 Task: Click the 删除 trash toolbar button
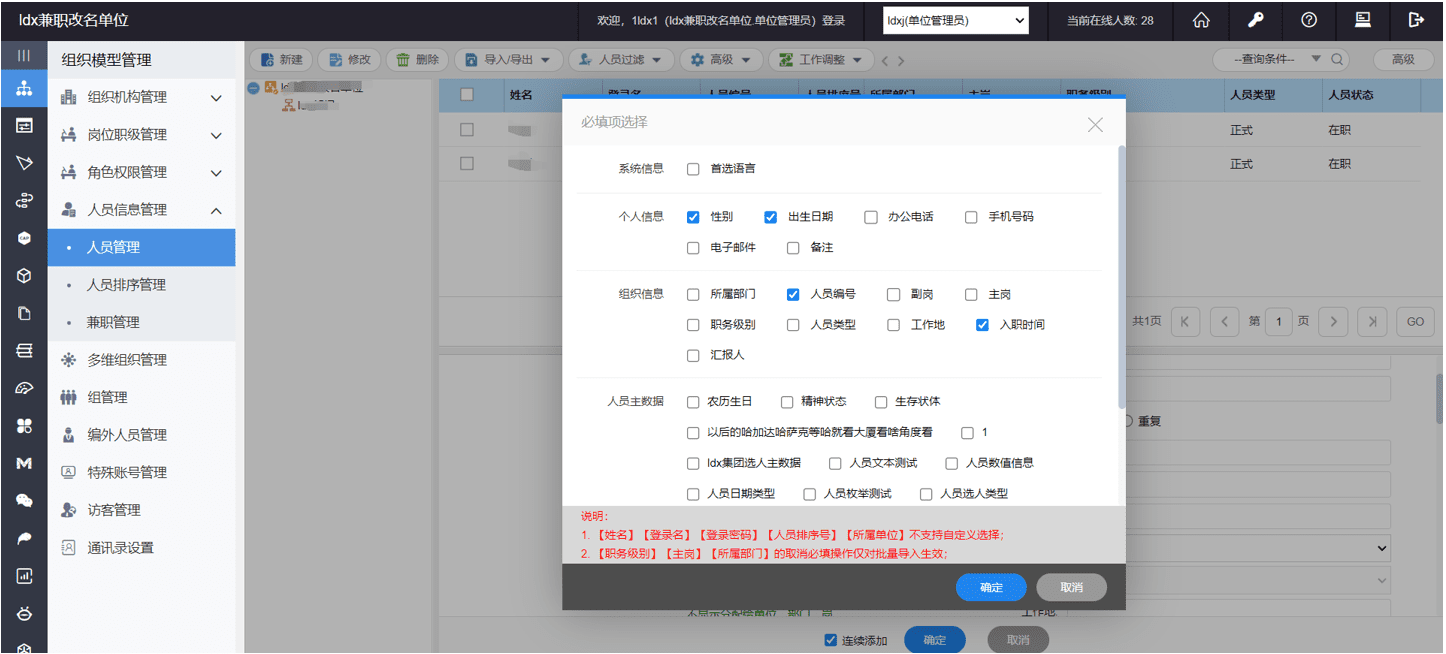click(417, 60)
